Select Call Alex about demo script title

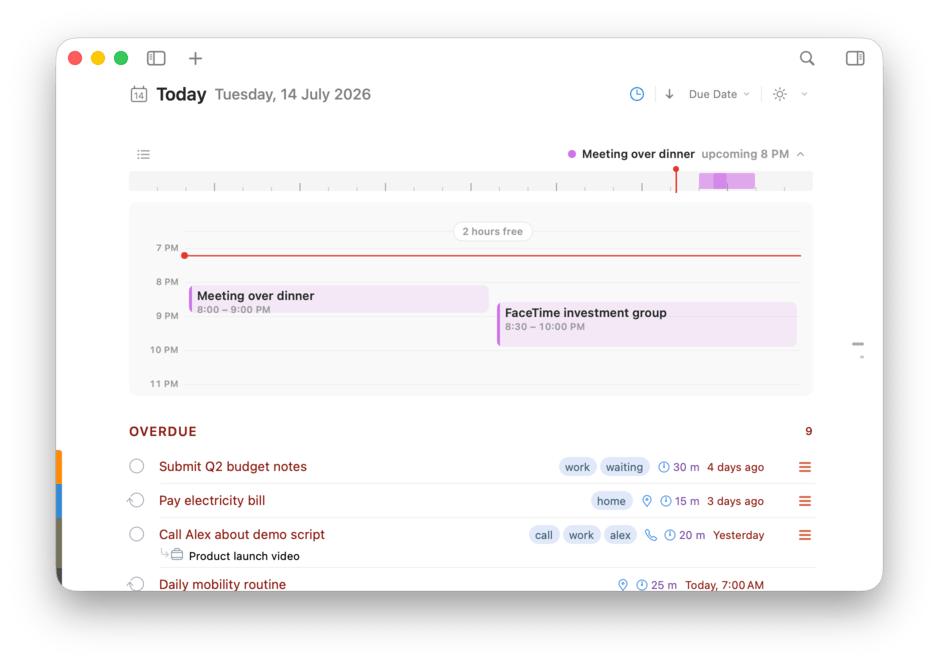242,534
